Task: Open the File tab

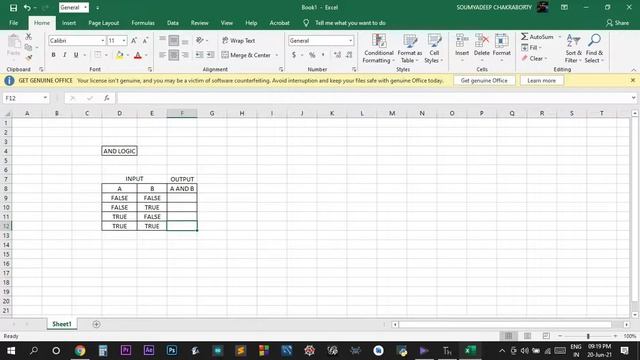Action: point(13,23)
